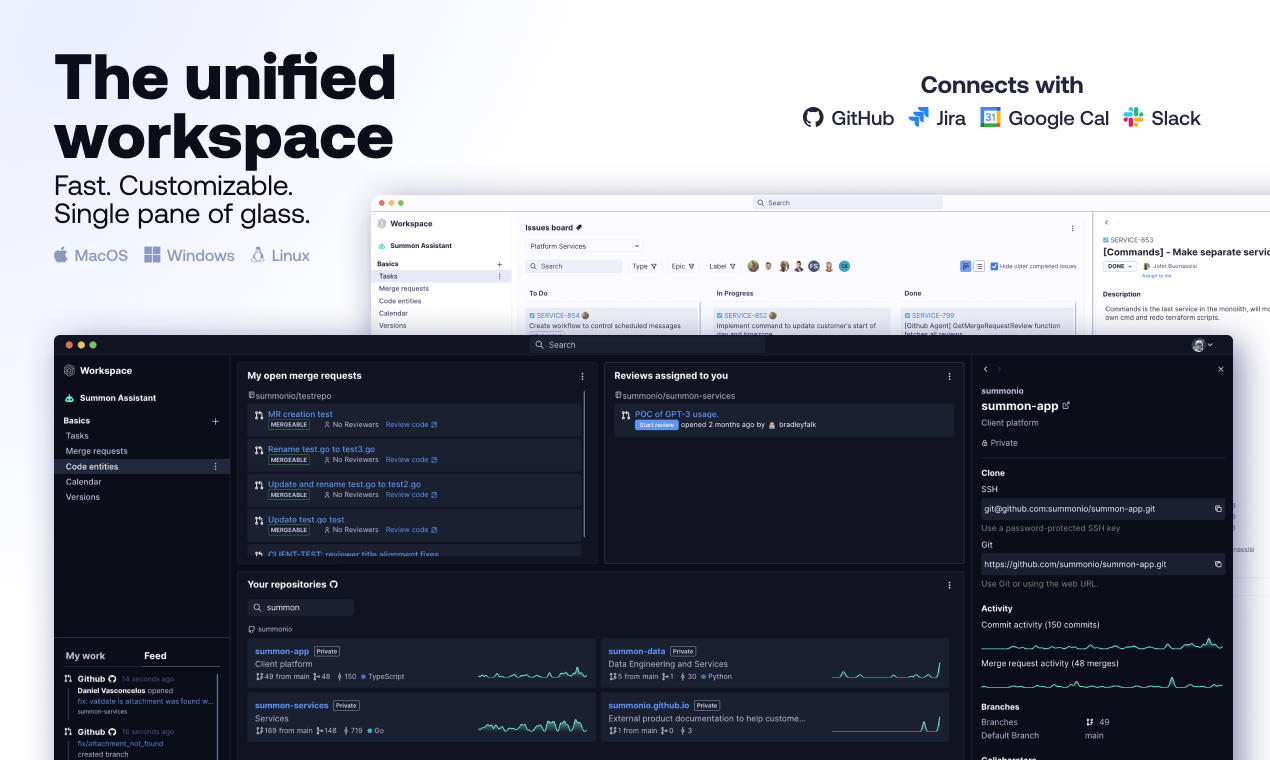
Task: Click the repository filter field containing summon
Action: (301, 607)
